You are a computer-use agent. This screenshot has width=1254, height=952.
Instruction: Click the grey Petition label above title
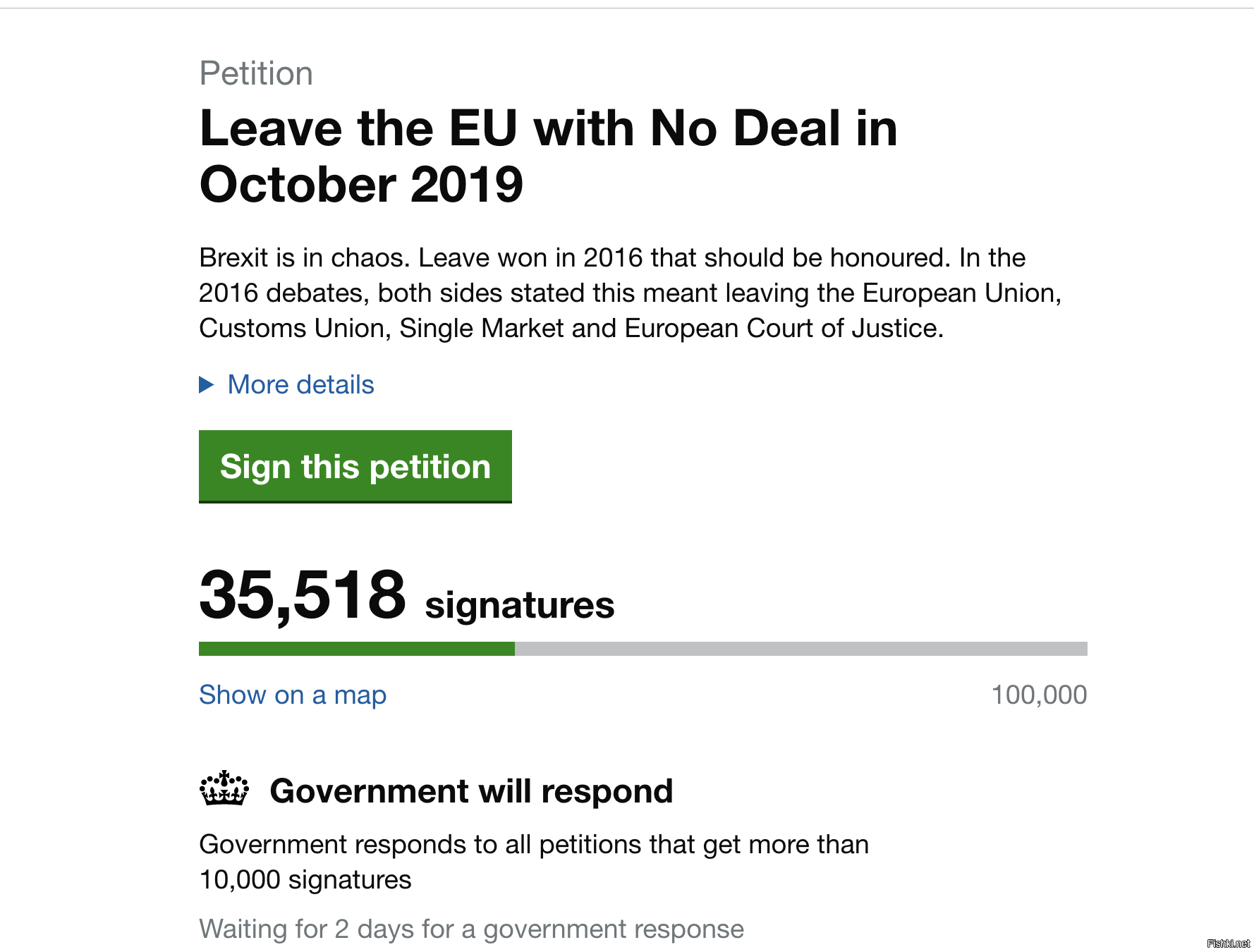(256, 73)
